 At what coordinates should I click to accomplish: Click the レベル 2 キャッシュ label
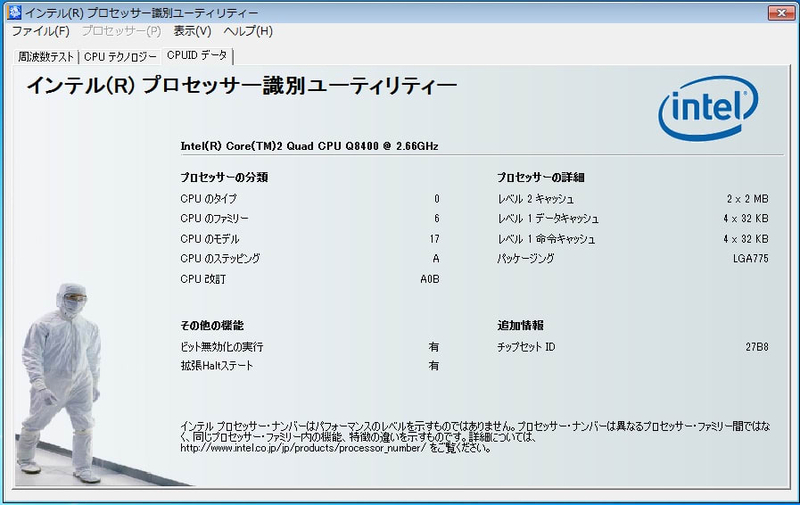(x=536, y=198)
